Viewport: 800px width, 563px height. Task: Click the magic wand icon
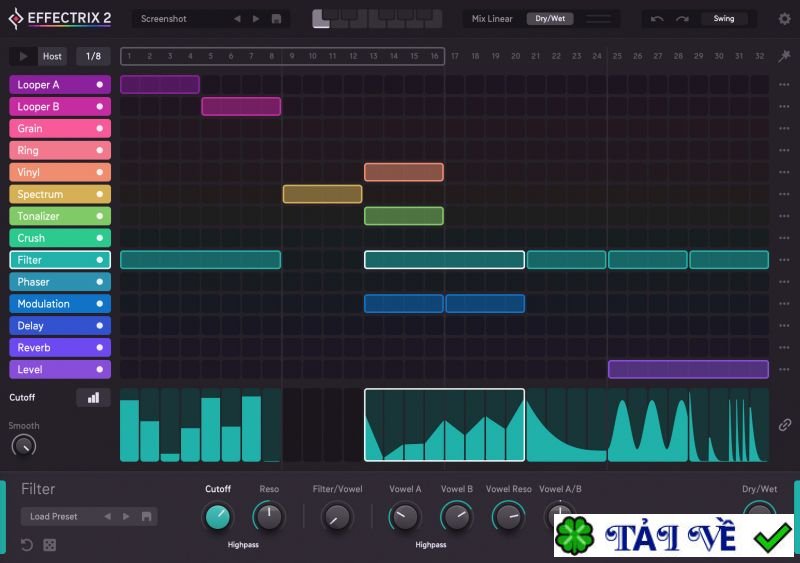[x=785, y=56]
